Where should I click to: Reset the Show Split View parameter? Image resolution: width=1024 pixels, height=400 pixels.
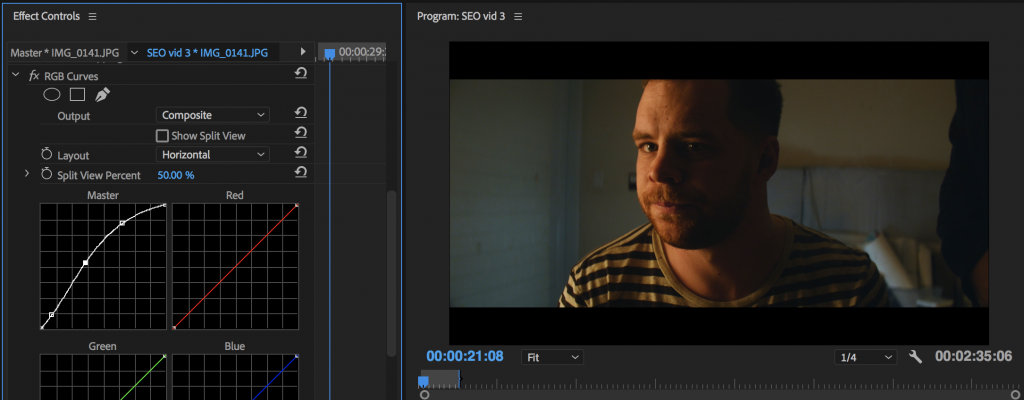pos(301,133)
